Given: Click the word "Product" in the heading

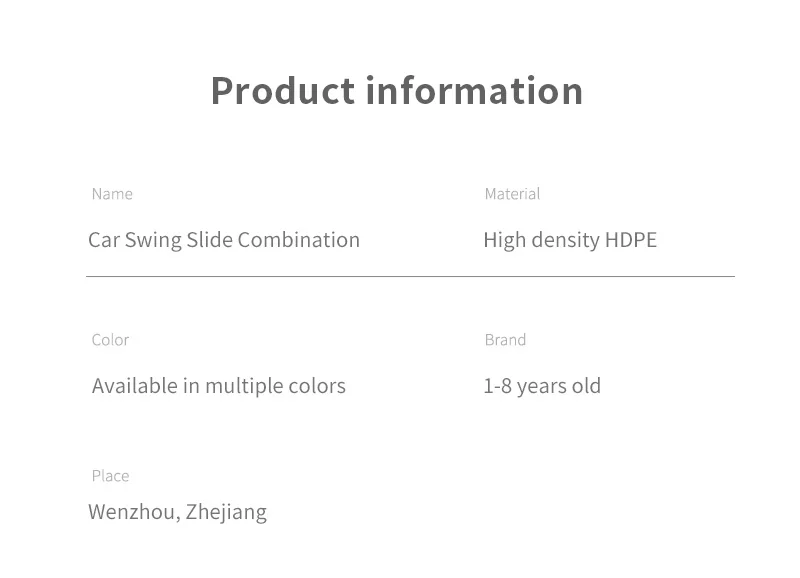Looking at the screenshot, I should click(x=283, y=90).
